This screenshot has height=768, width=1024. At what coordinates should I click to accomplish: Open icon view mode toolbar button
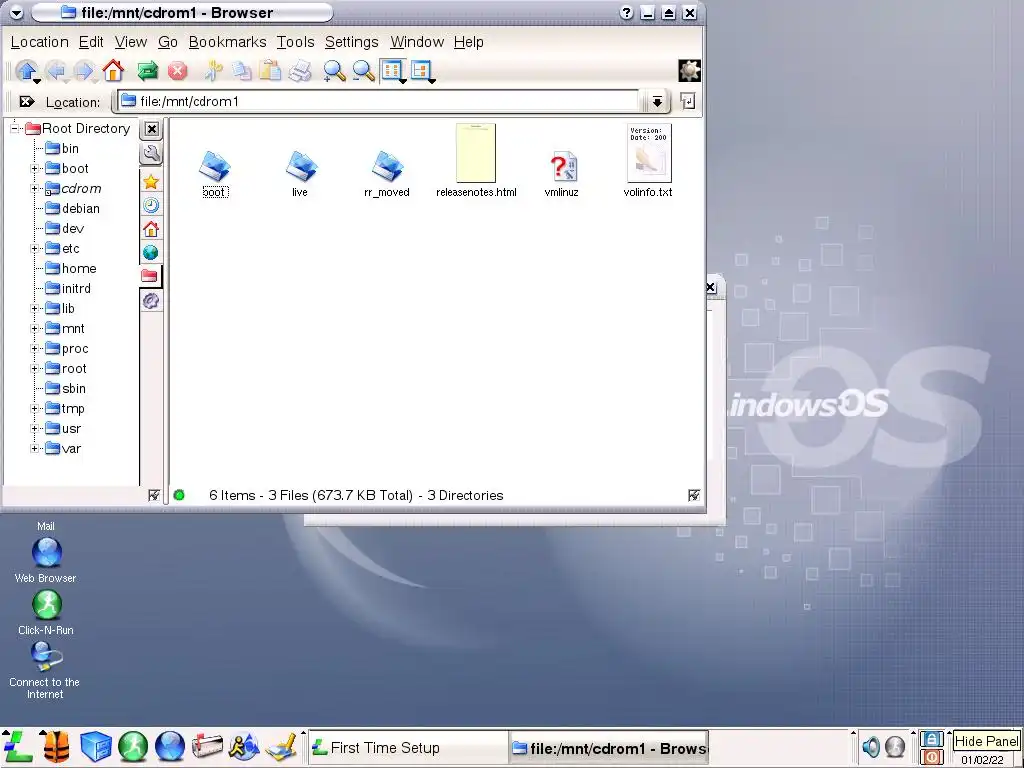point(393,71)
